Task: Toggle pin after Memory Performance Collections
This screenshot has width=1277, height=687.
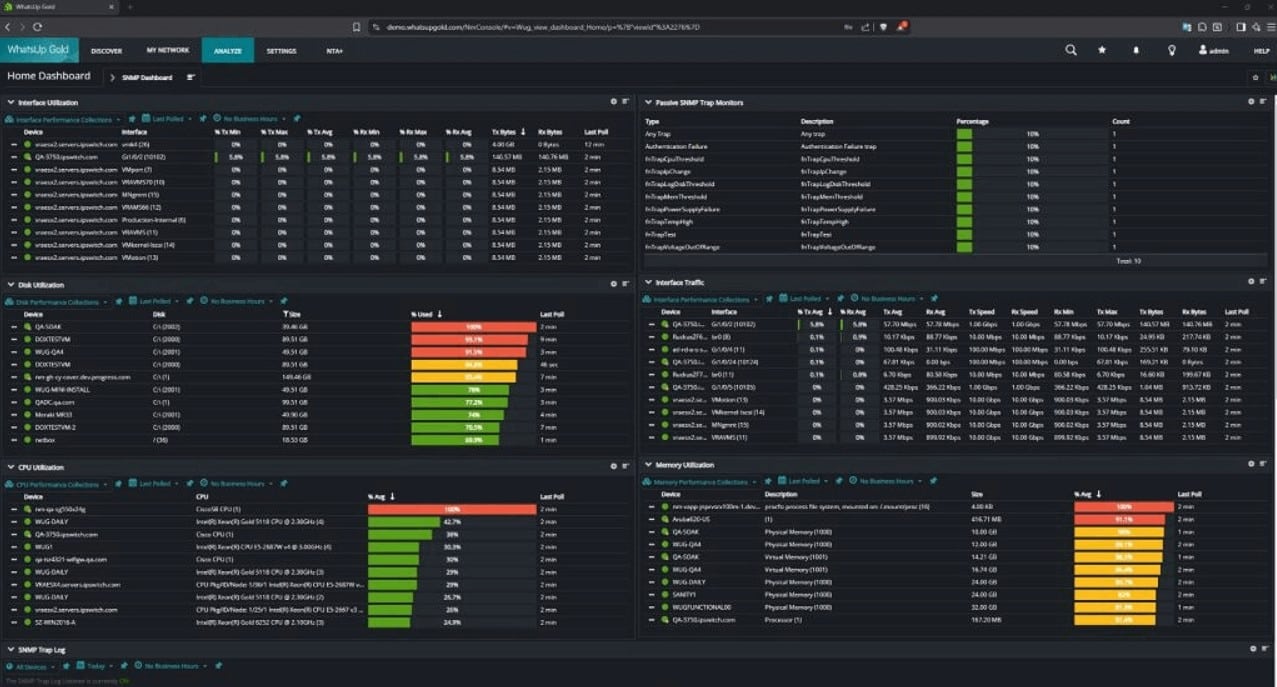Action: point(766,482)
